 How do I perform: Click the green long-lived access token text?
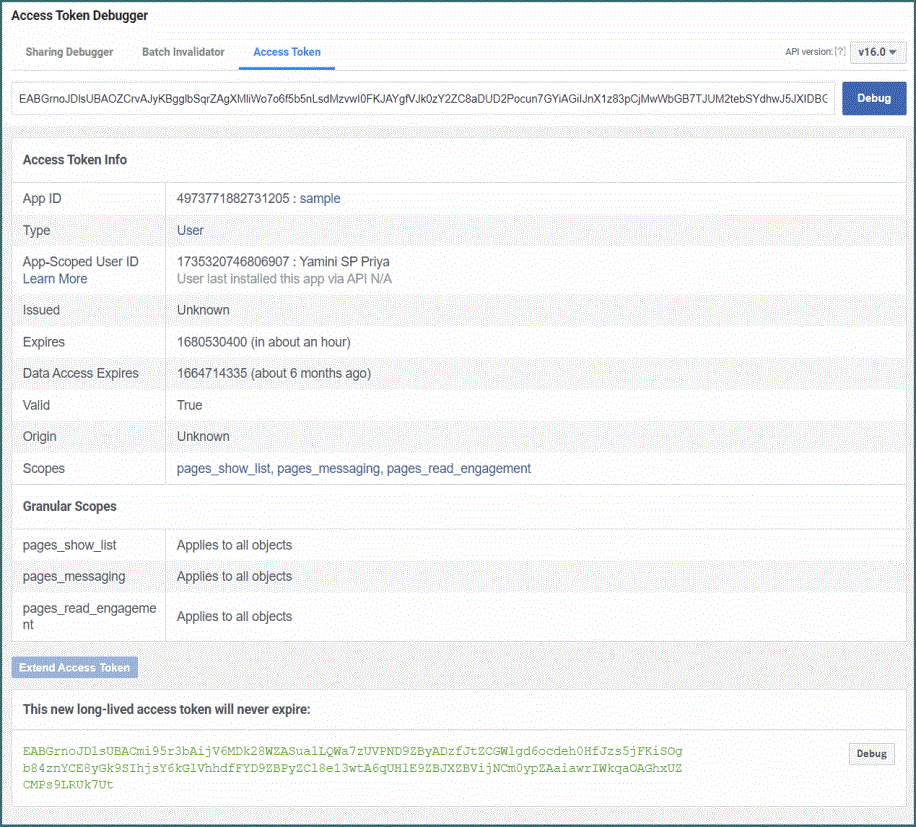click(352, 767)
